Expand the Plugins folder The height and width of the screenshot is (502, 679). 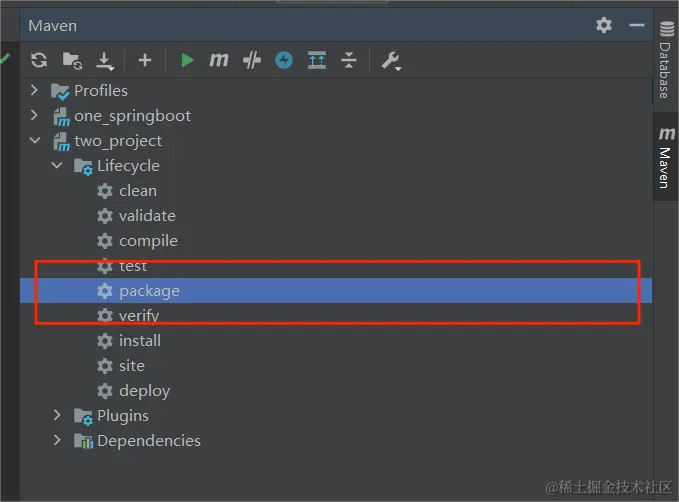click(x=57, y=415)
